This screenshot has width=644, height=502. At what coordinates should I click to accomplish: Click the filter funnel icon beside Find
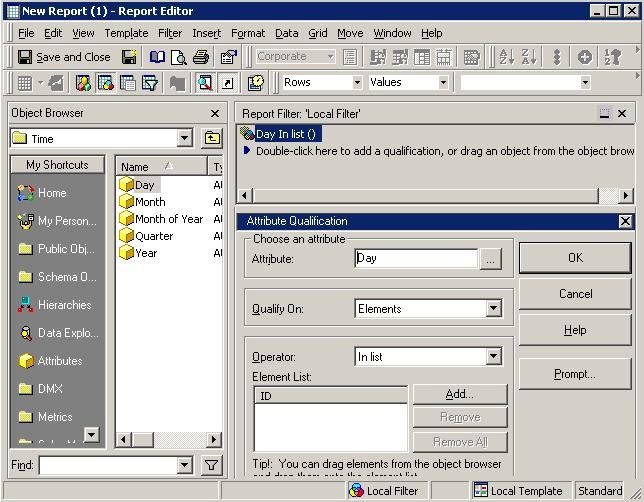point(212,465)
